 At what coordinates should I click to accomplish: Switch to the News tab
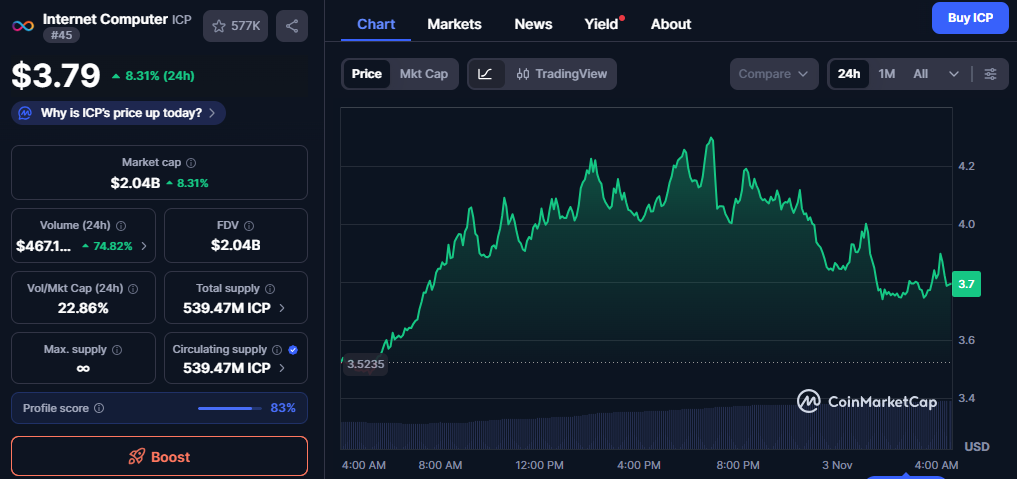[x=533, y=24]
